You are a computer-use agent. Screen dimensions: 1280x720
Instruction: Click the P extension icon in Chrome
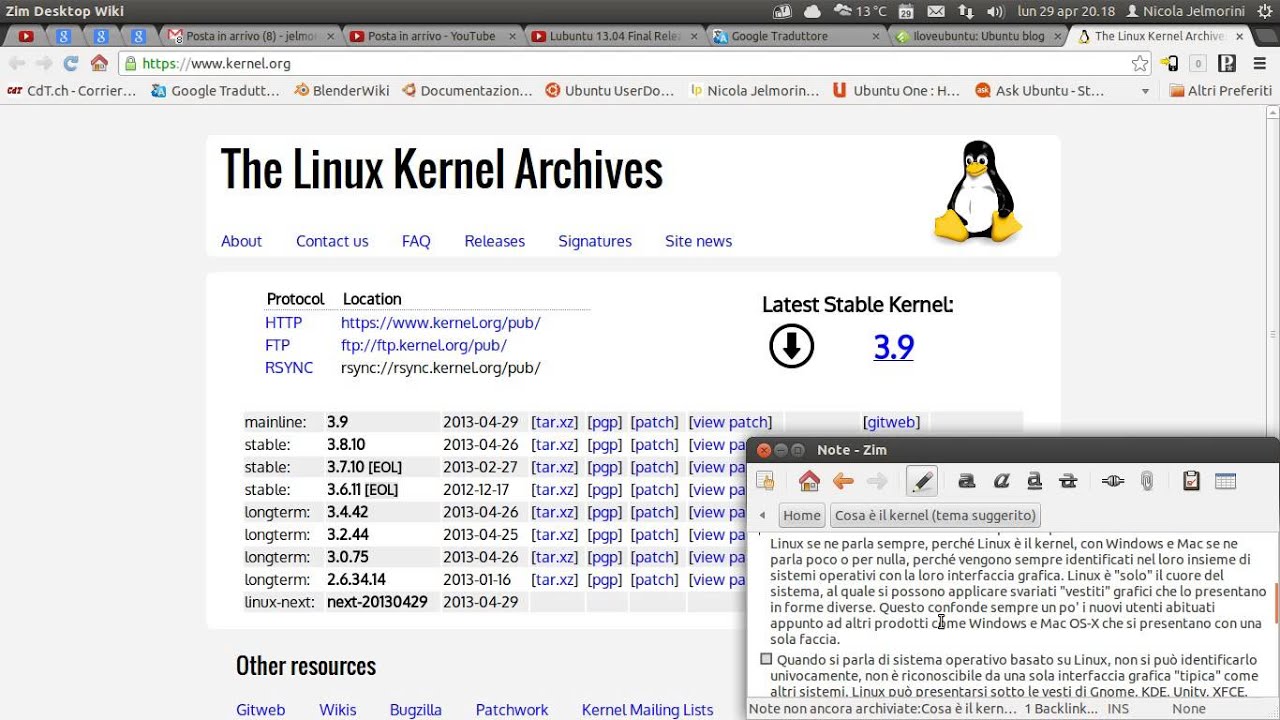point(1227,63)
